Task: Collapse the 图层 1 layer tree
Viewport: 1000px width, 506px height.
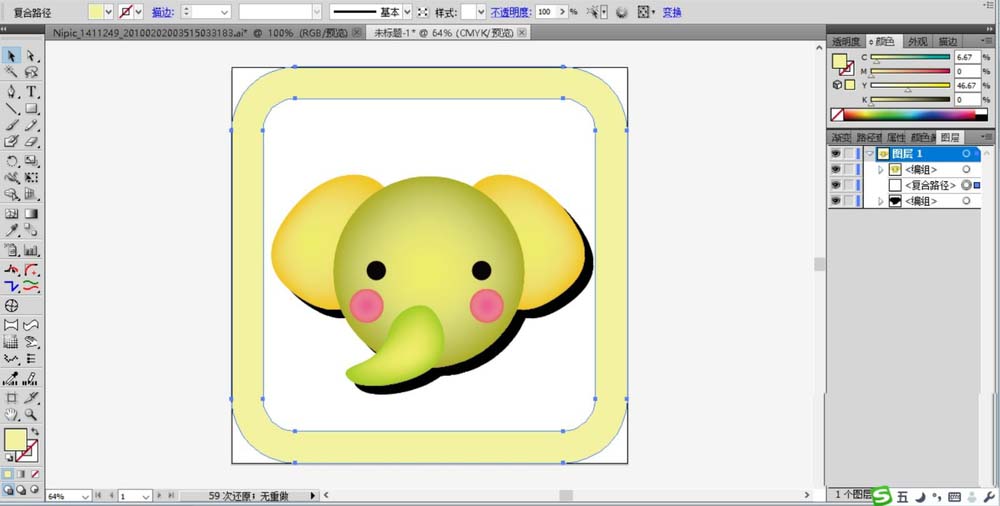Action: 870,154
